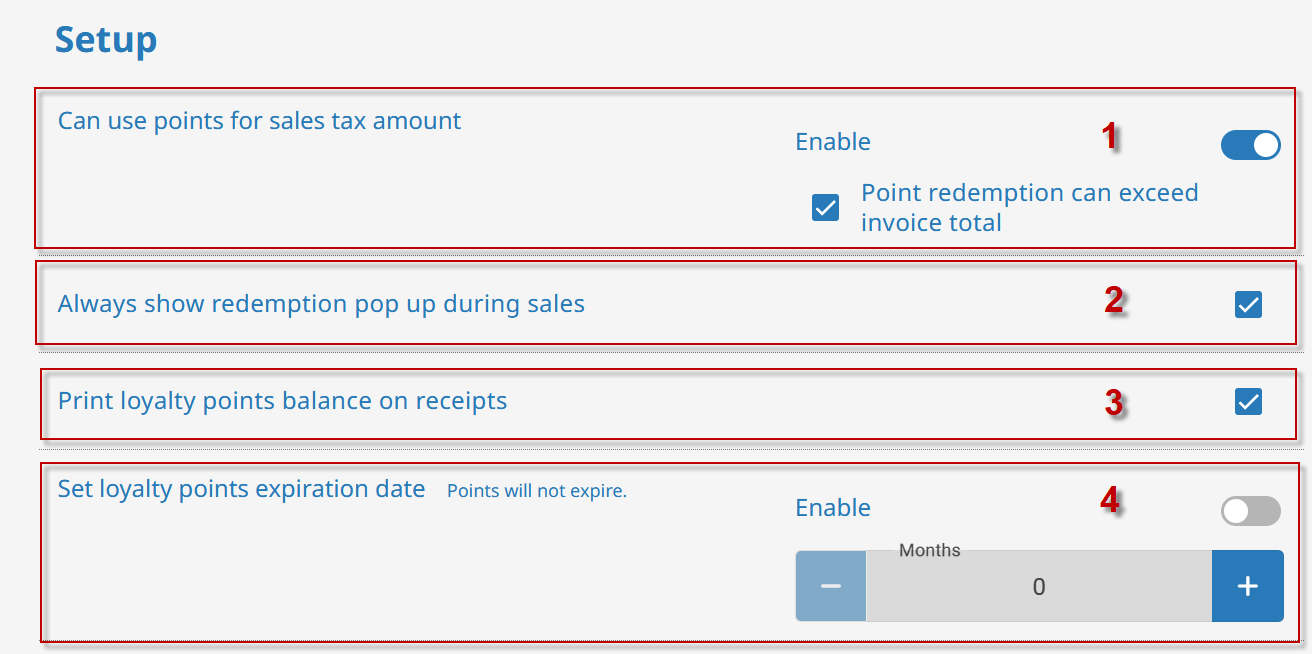1312x654 pixels.
Task: Click the red number 4 annotation marker
Action: 1109,499
